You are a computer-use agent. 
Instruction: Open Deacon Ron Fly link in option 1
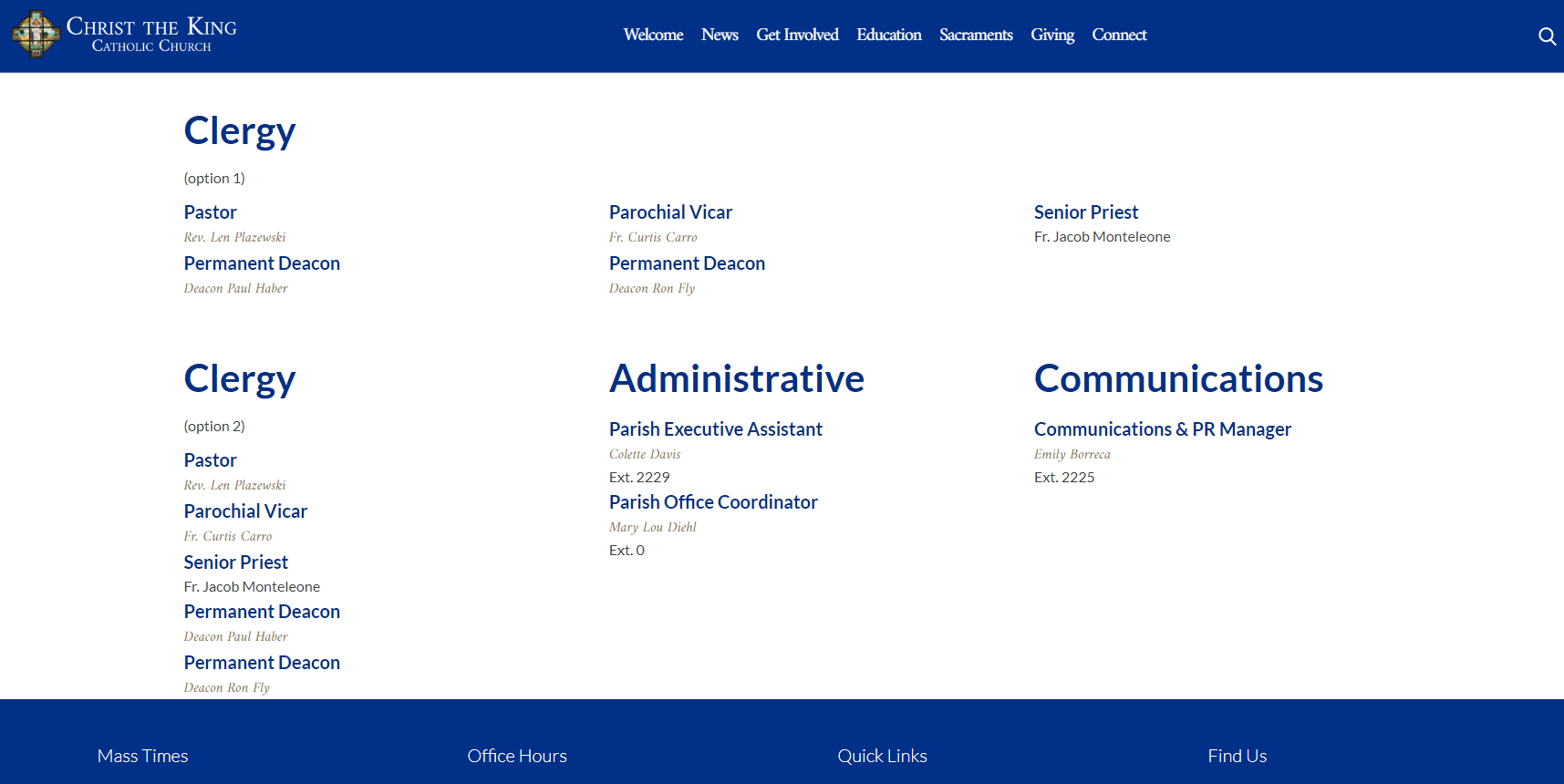tap(652, 288)
